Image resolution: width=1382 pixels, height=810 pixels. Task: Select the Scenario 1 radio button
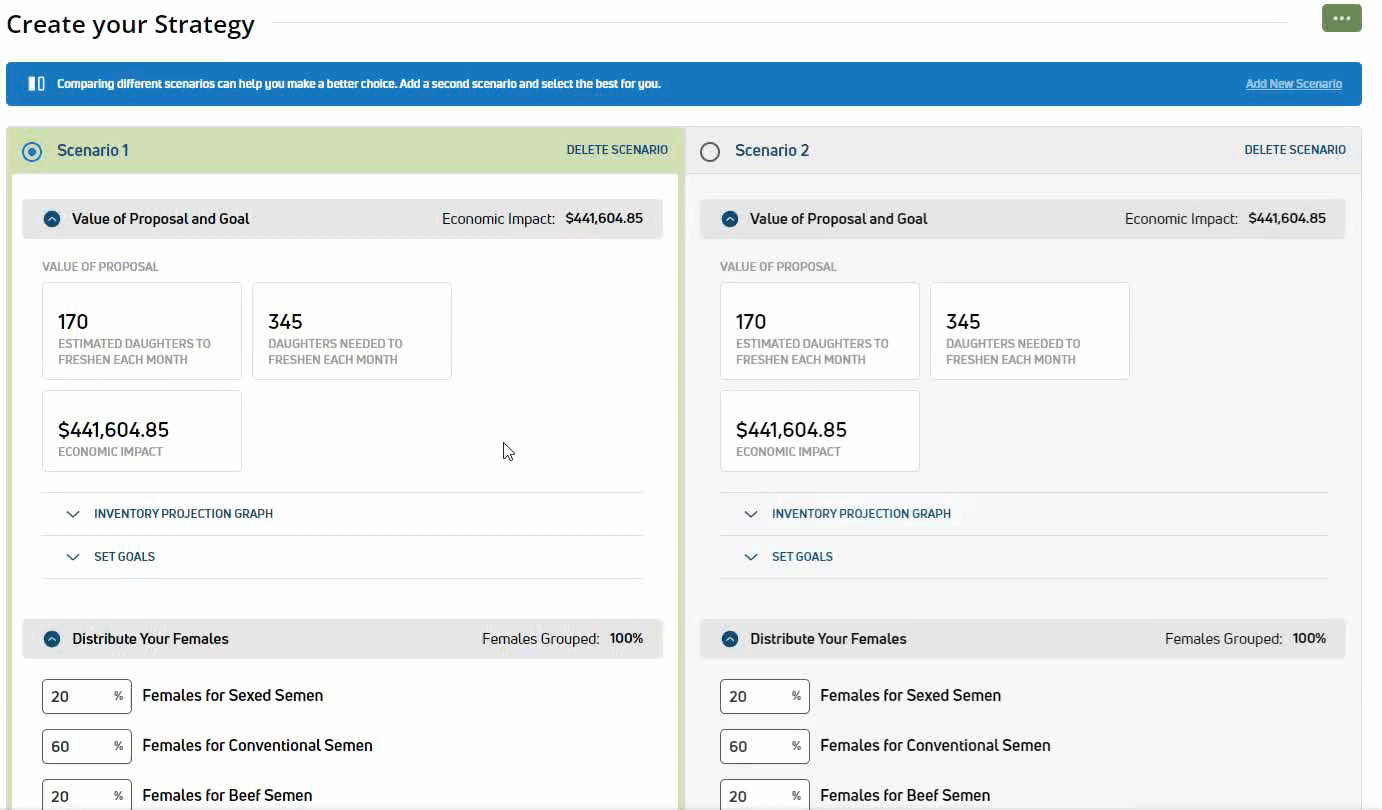point(32,151)
